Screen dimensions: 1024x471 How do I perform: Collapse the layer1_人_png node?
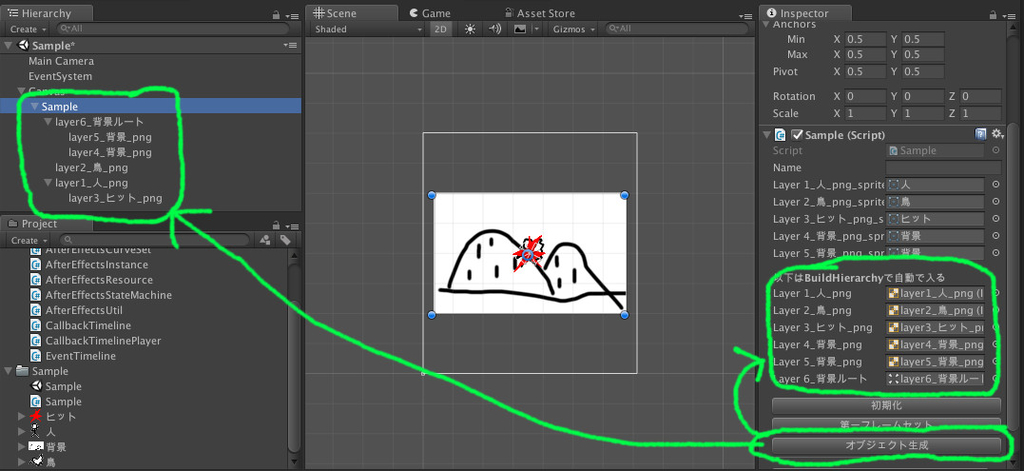click(48, 183)
